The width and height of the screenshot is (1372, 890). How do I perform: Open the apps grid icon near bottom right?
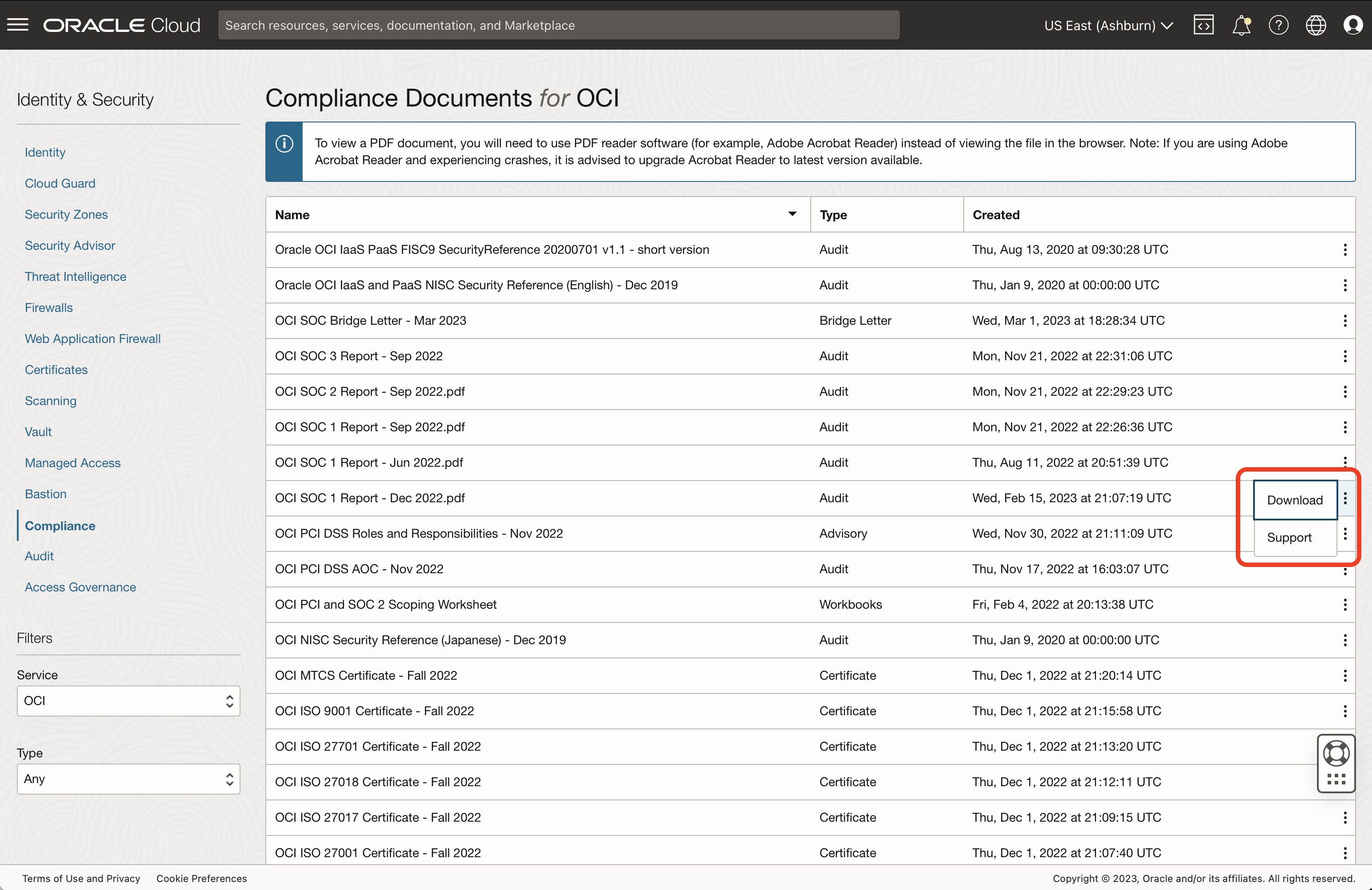click(1336, 780)
